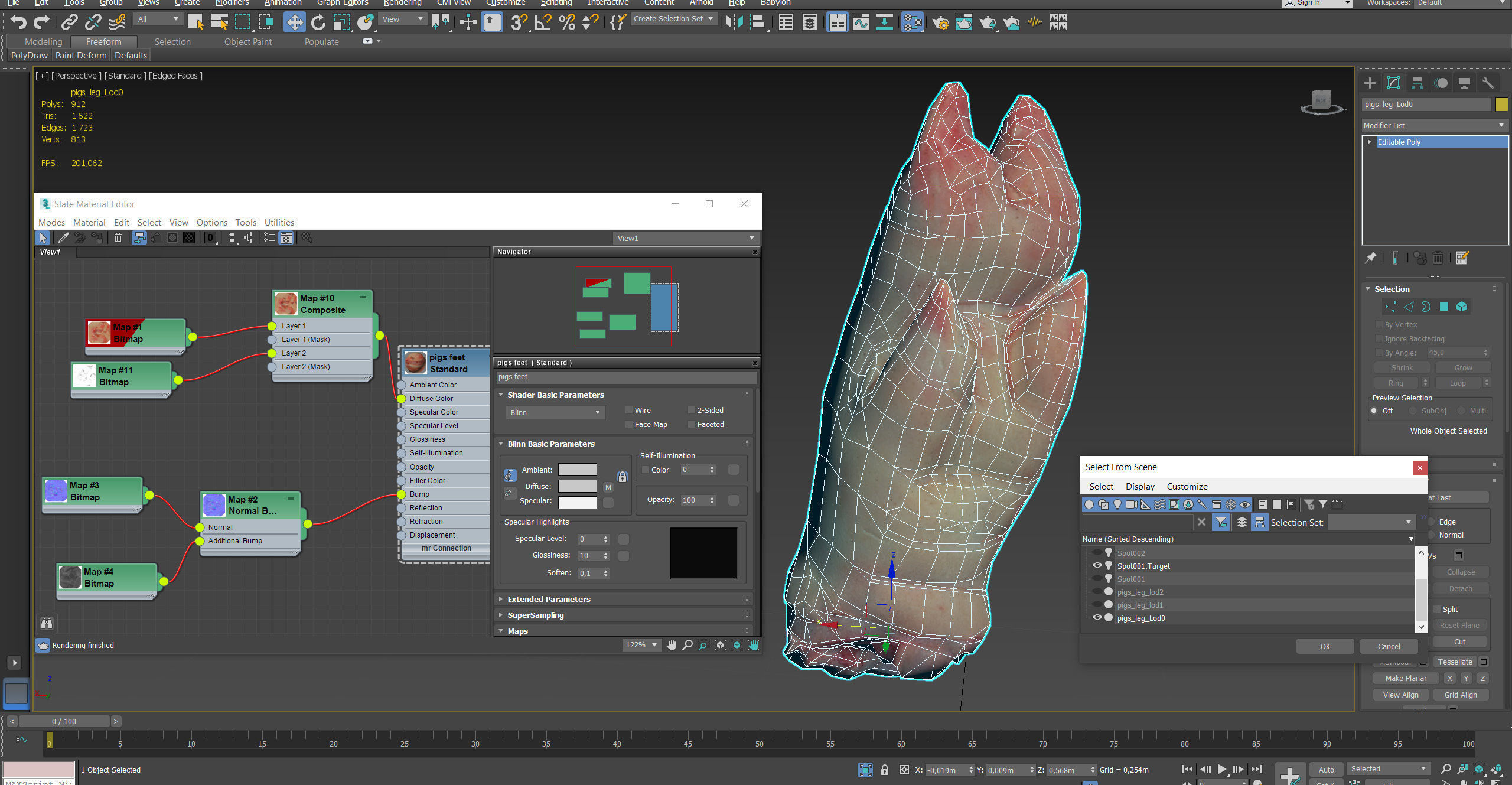1512x785 pixels.
Task: Click OK in Select From Scene dialog
Action: 1325,647
